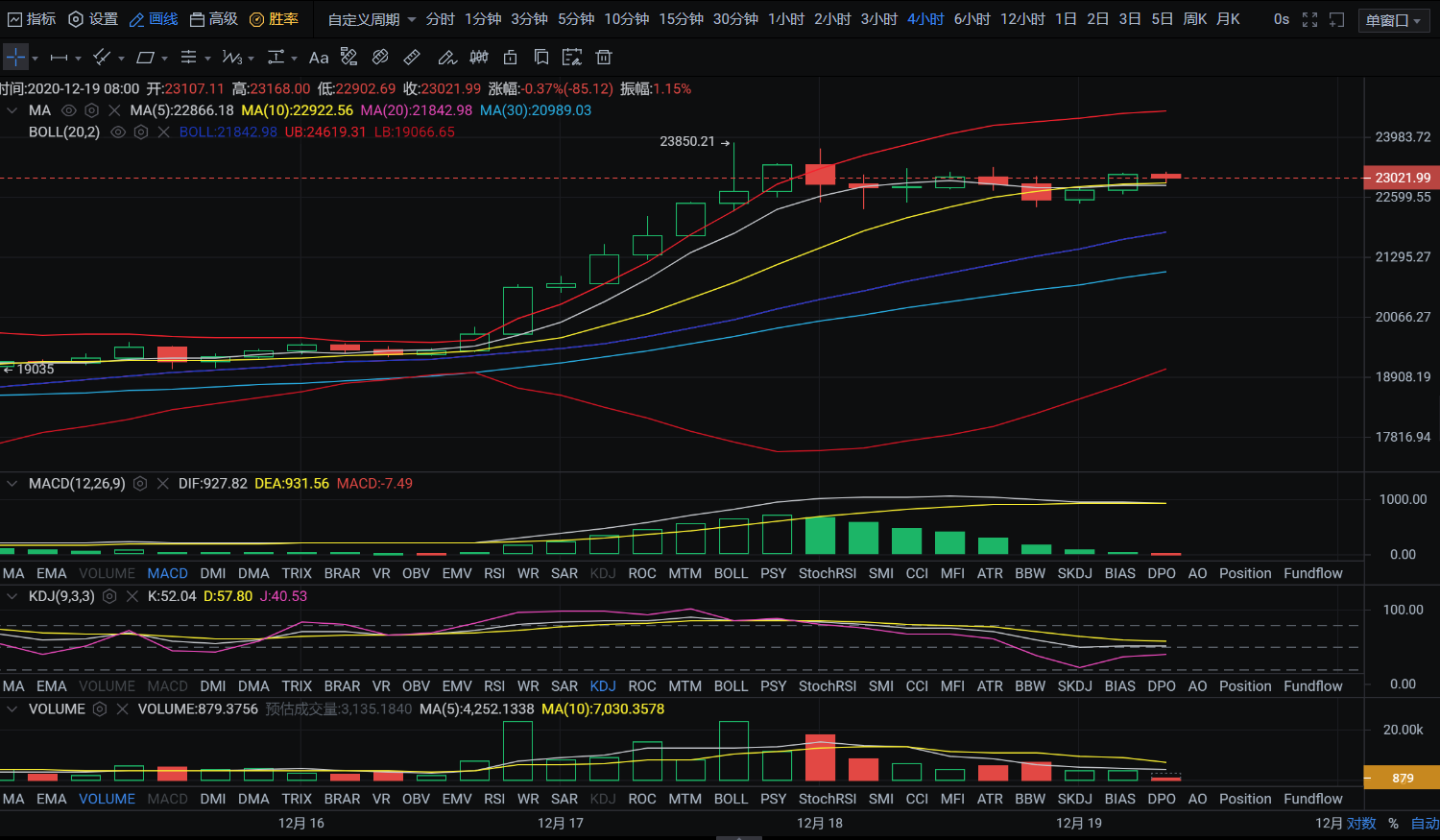Click the 12月 18 date on time axis
This screenshot has width=1440, height=840.
tap(820, 823)
